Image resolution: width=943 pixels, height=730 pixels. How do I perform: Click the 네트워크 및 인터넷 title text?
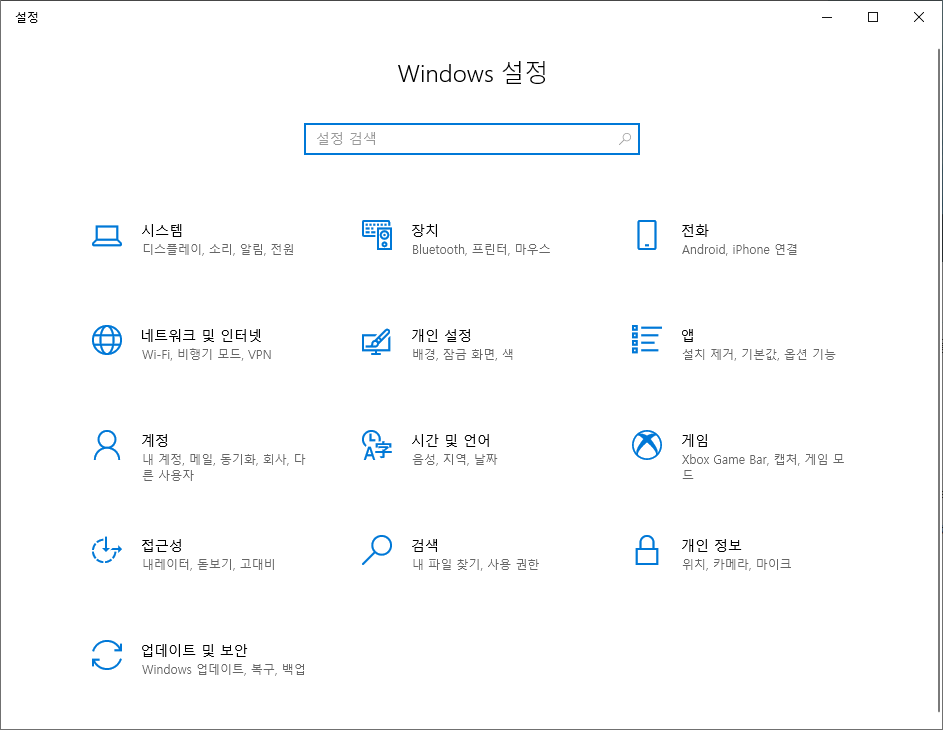(x=201, y=335)
